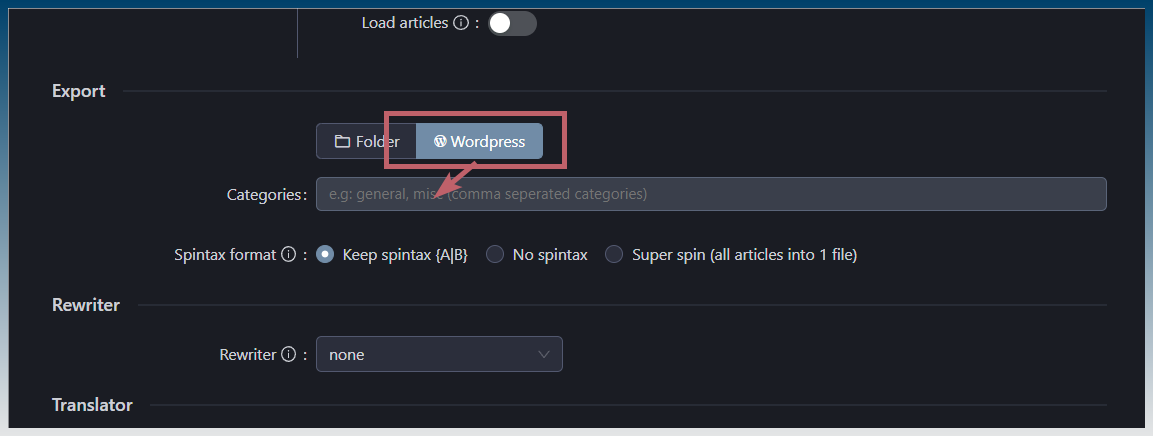Click the Export section heading
1153x436 pixels.
pos(79,91)
